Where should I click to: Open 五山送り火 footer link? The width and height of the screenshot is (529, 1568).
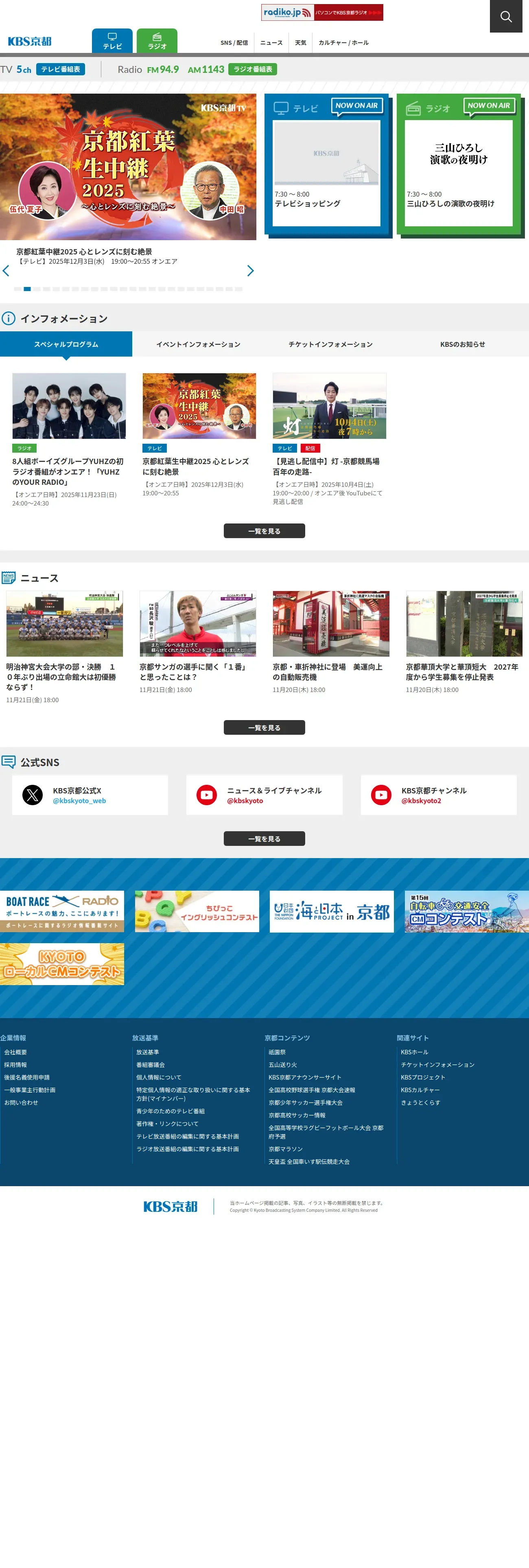point(282,1064)
